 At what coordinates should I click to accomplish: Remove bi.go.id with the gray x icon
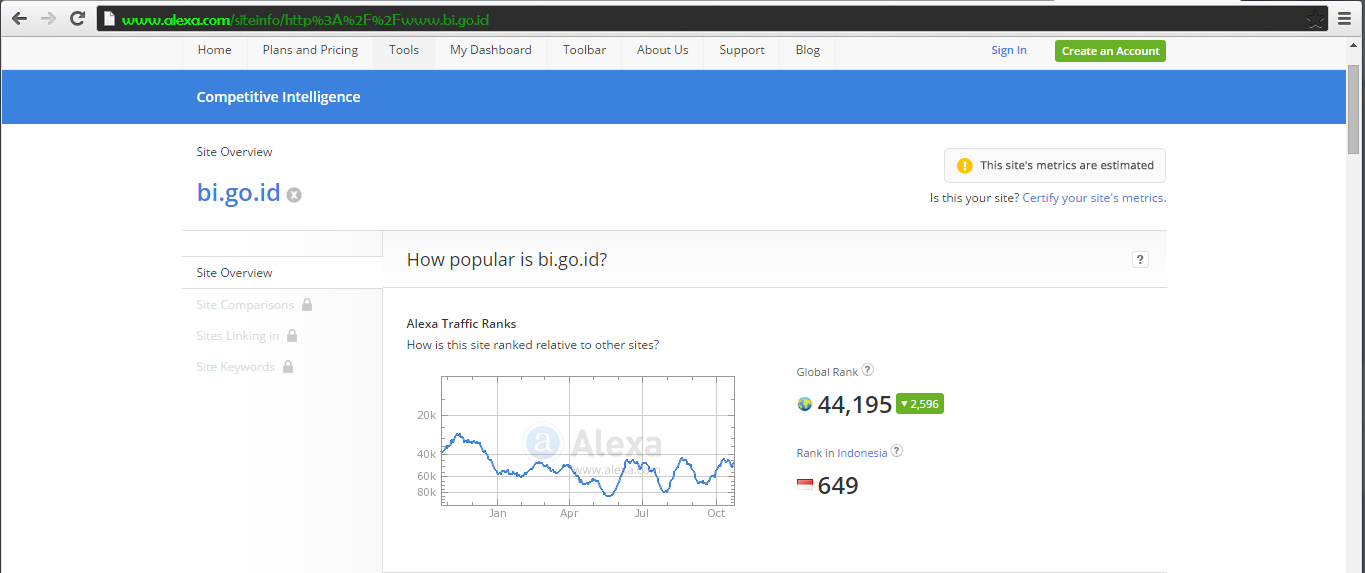(x=294, y=195)
